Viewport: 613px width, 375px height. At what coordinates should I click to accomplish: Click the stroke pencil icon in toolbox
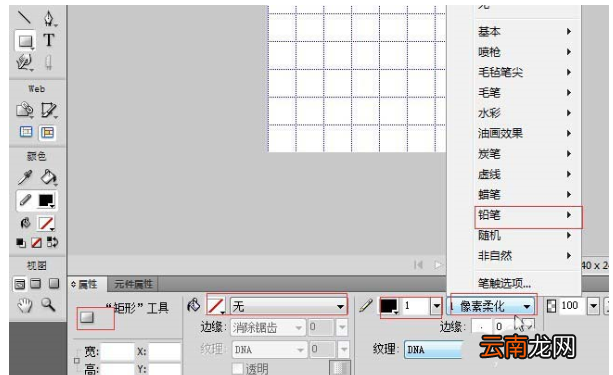click(25, 200)
